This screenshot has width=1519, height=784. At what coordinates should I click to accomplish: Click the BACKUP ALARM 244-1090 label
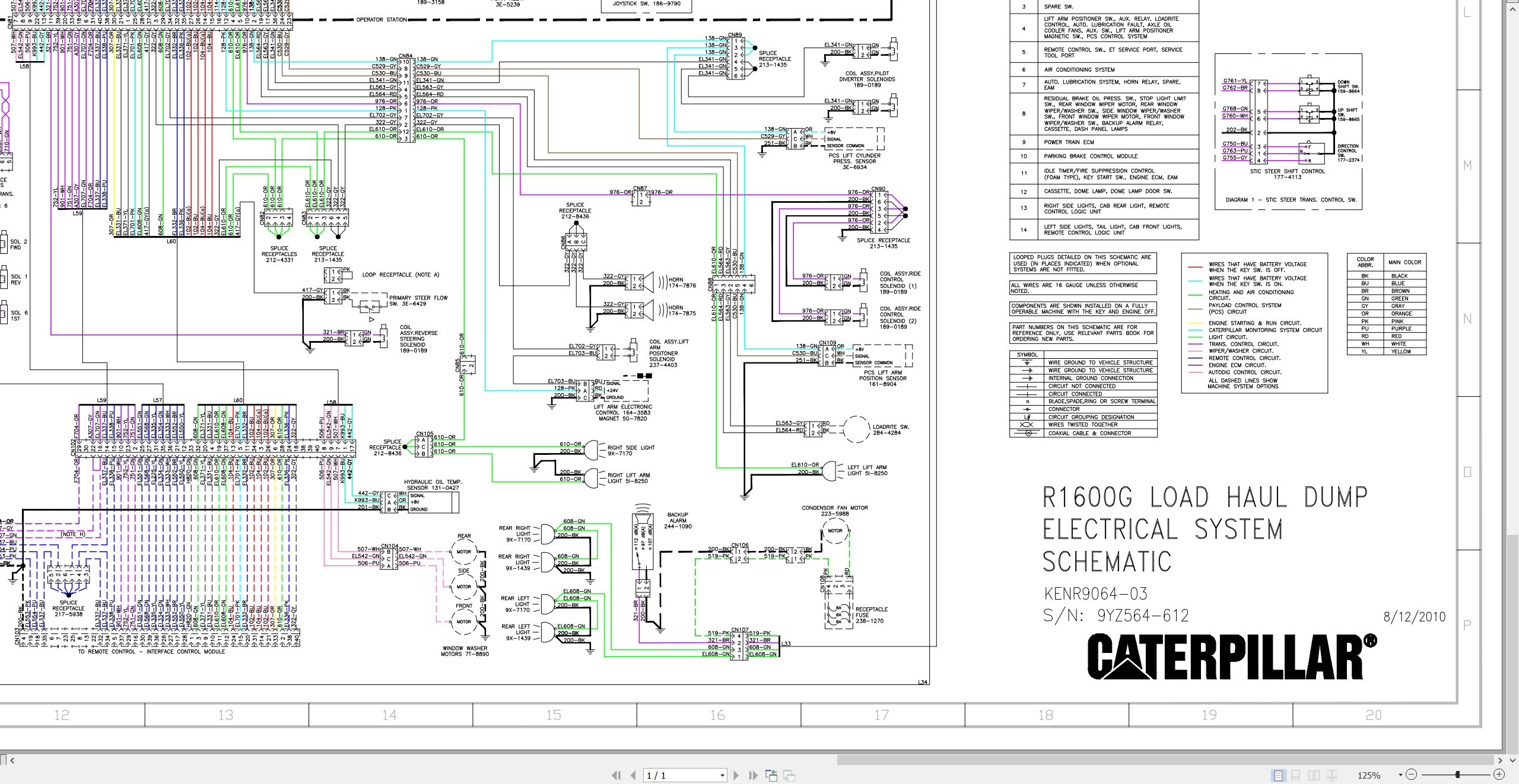click(x=678, y=521)
